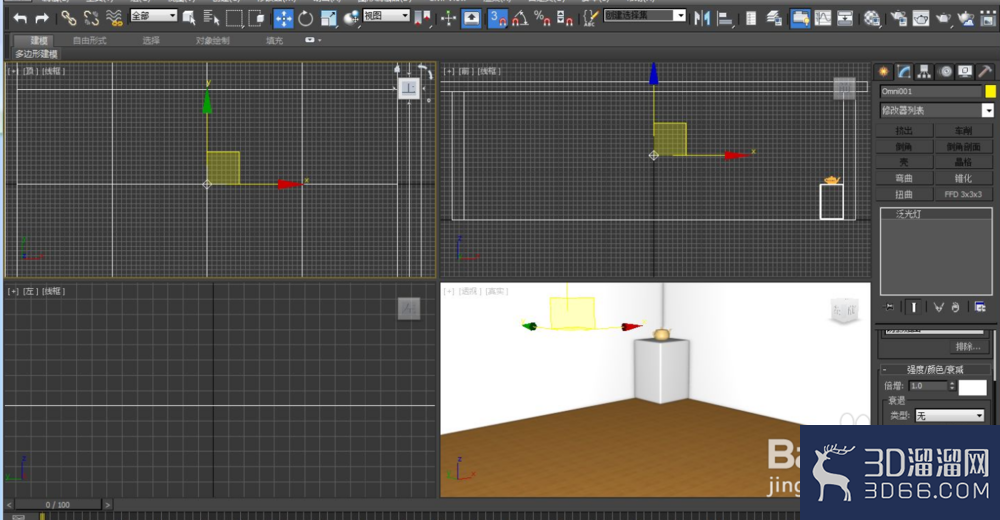Apply the 车削 modifier button
Viewport: 1000px width, 520px height.
click(x=963, y=131)
